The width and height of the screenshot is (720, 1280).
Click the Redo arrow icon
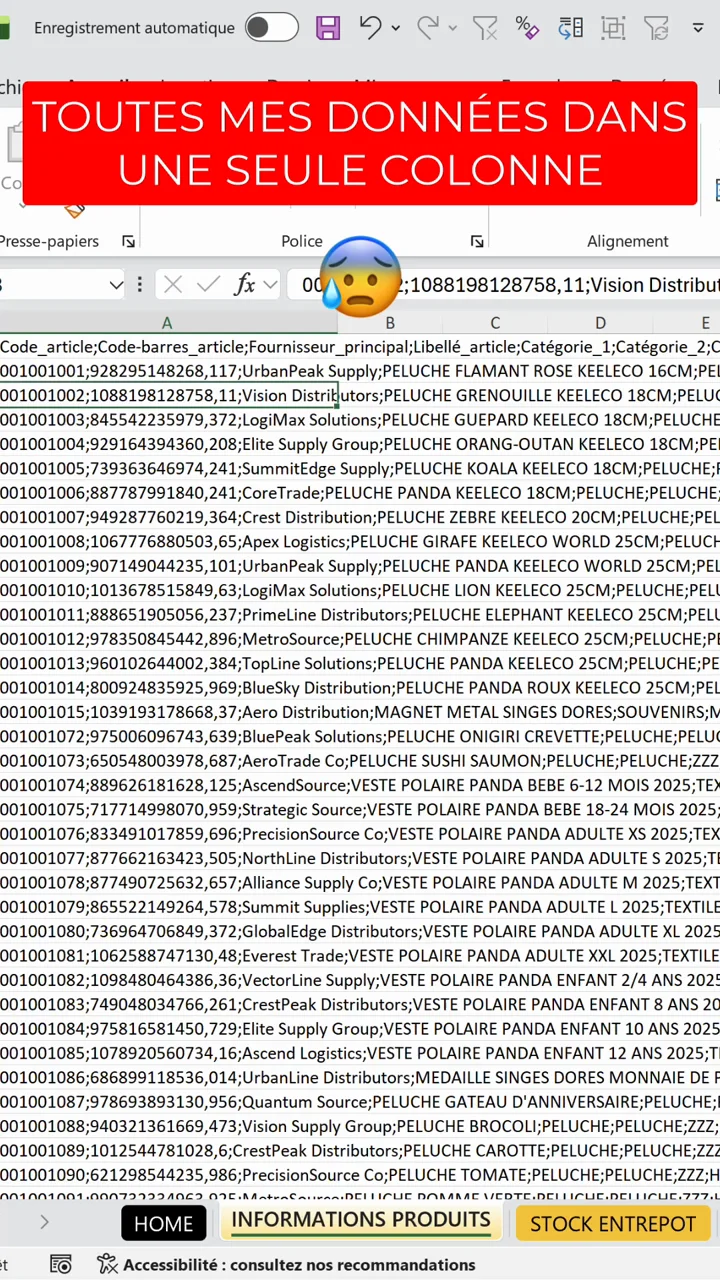coord(428,28)
